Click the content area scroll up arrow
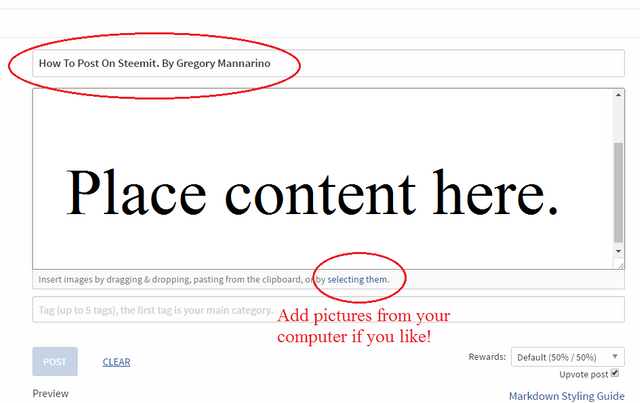 coord(618,95)
